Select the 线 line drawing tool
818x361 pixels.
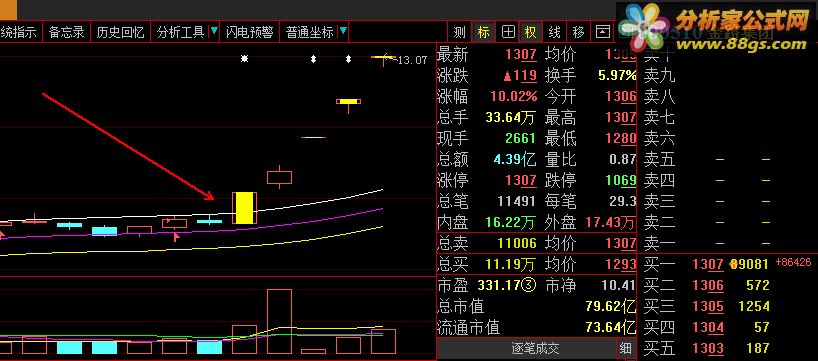pos(554,32)
